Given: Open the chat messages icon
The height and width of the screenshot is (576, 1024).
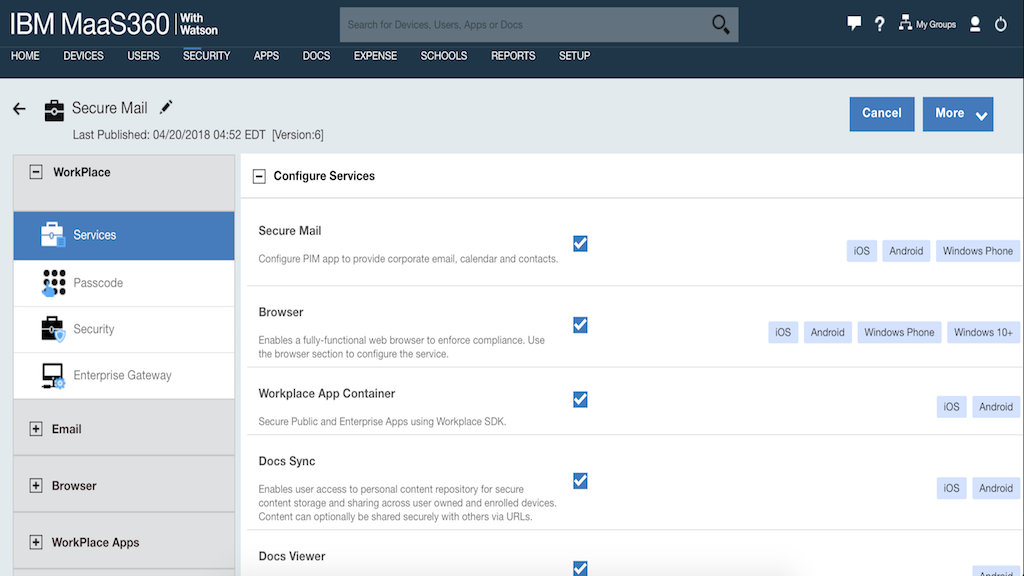Looking at the screenshot, I should click(854, 24).
